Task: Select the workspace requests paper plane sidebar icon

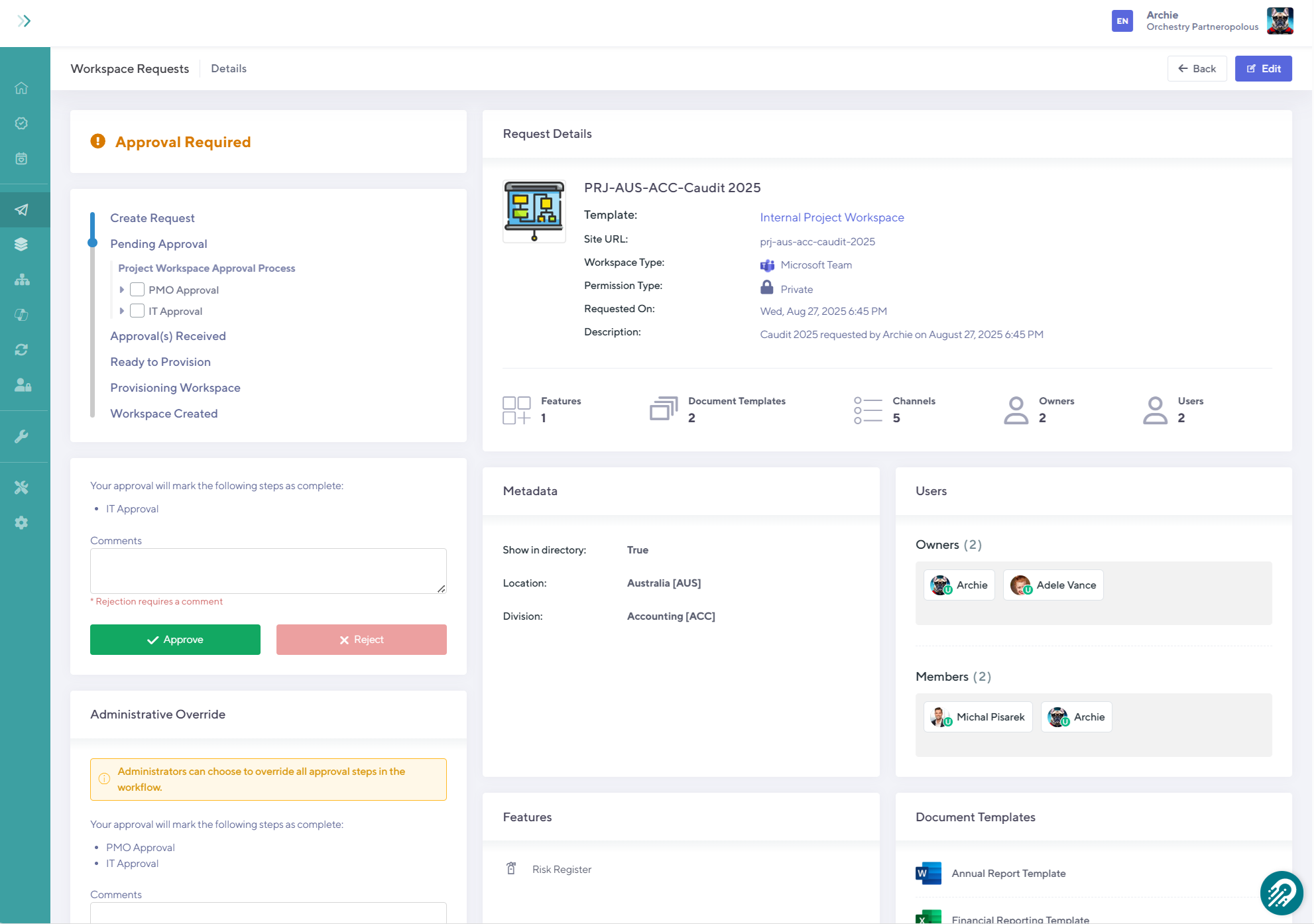Action: (23, 209)
